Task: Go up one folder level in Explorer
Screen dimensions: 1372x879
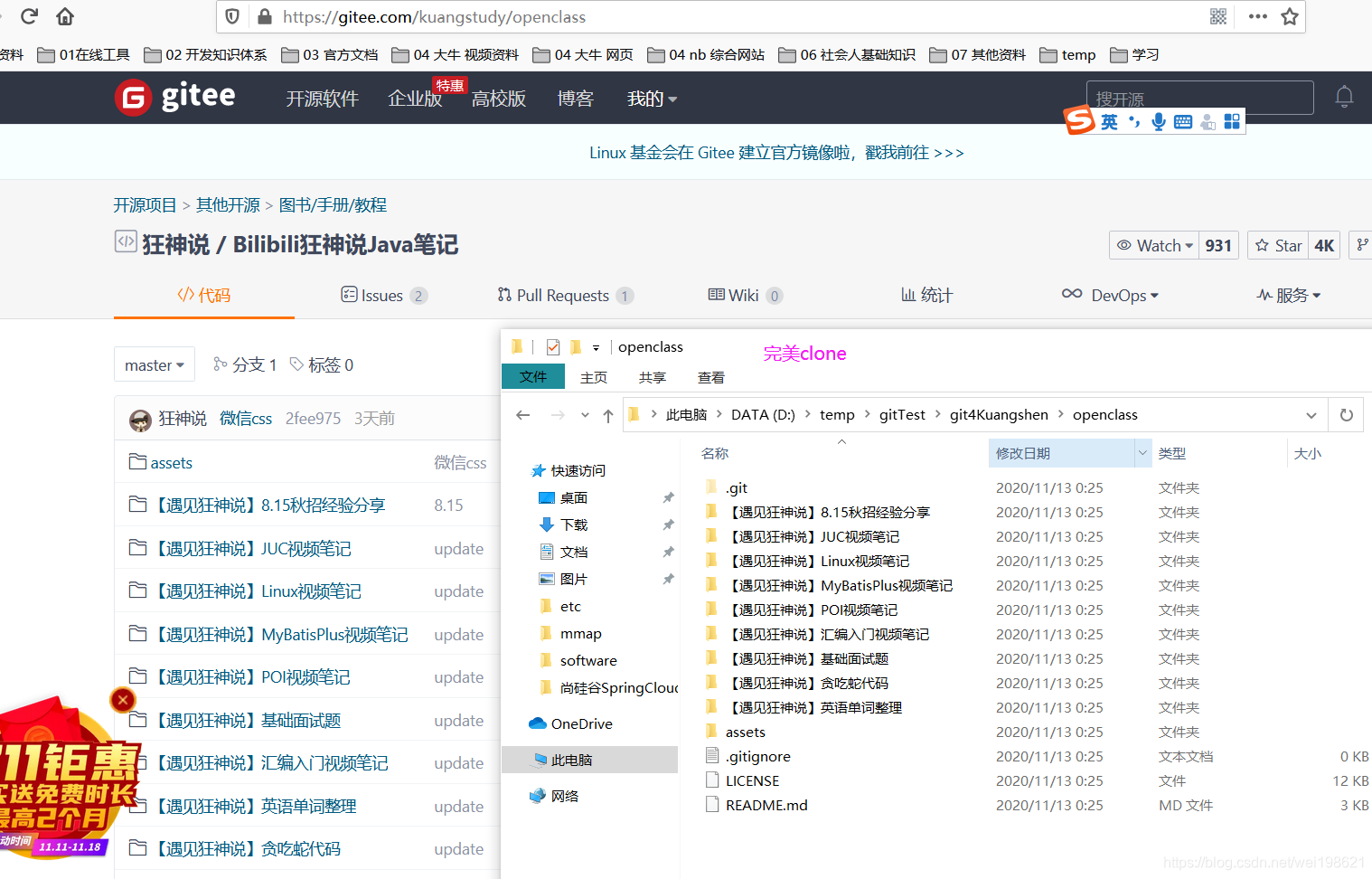Action: 608,415
